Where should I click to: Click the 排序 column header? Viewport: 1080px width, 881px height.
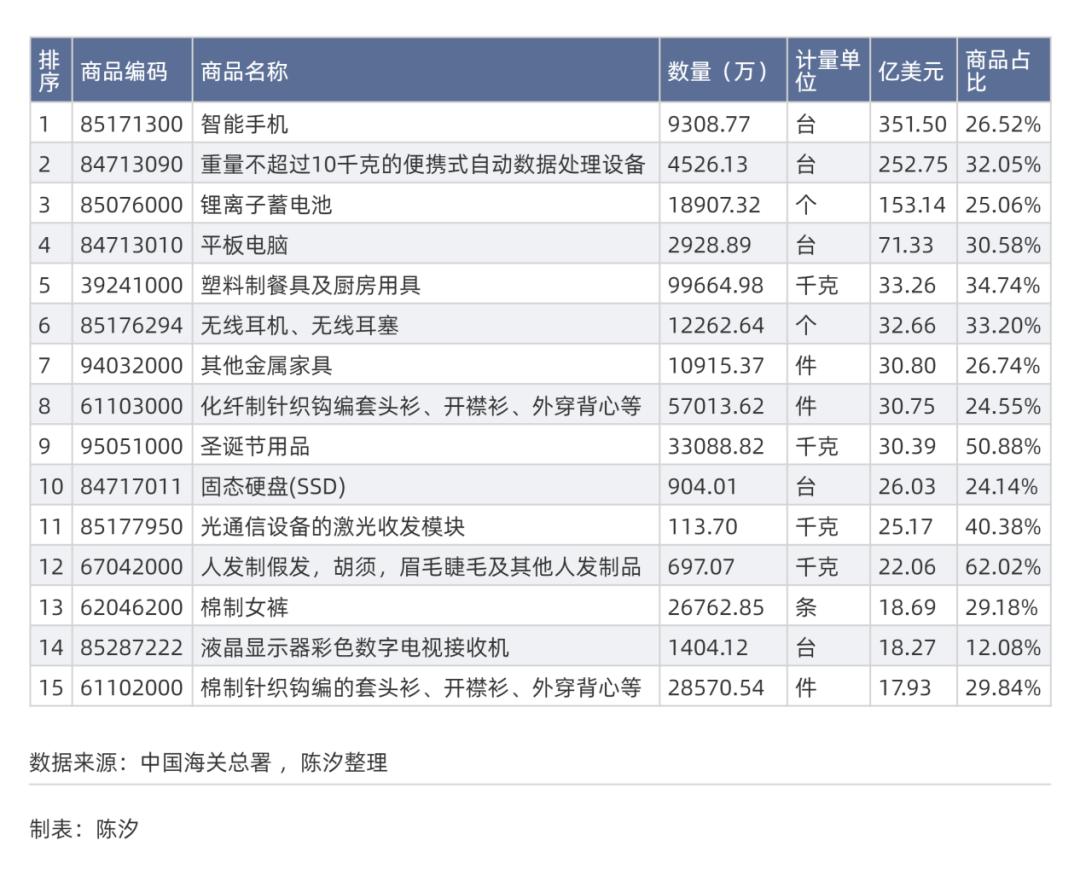(x=50, y=69)
